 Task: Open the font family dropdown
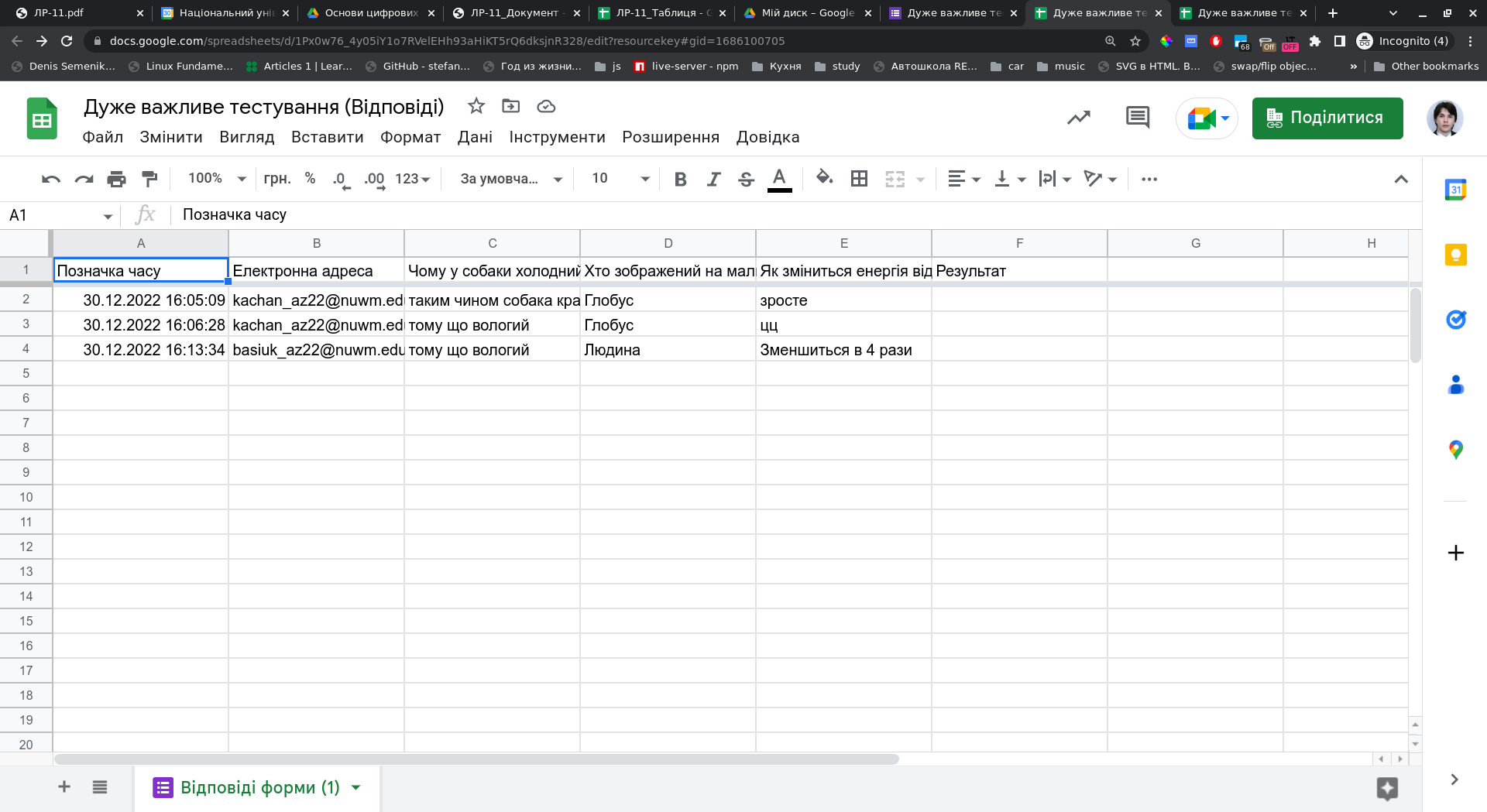510,179
